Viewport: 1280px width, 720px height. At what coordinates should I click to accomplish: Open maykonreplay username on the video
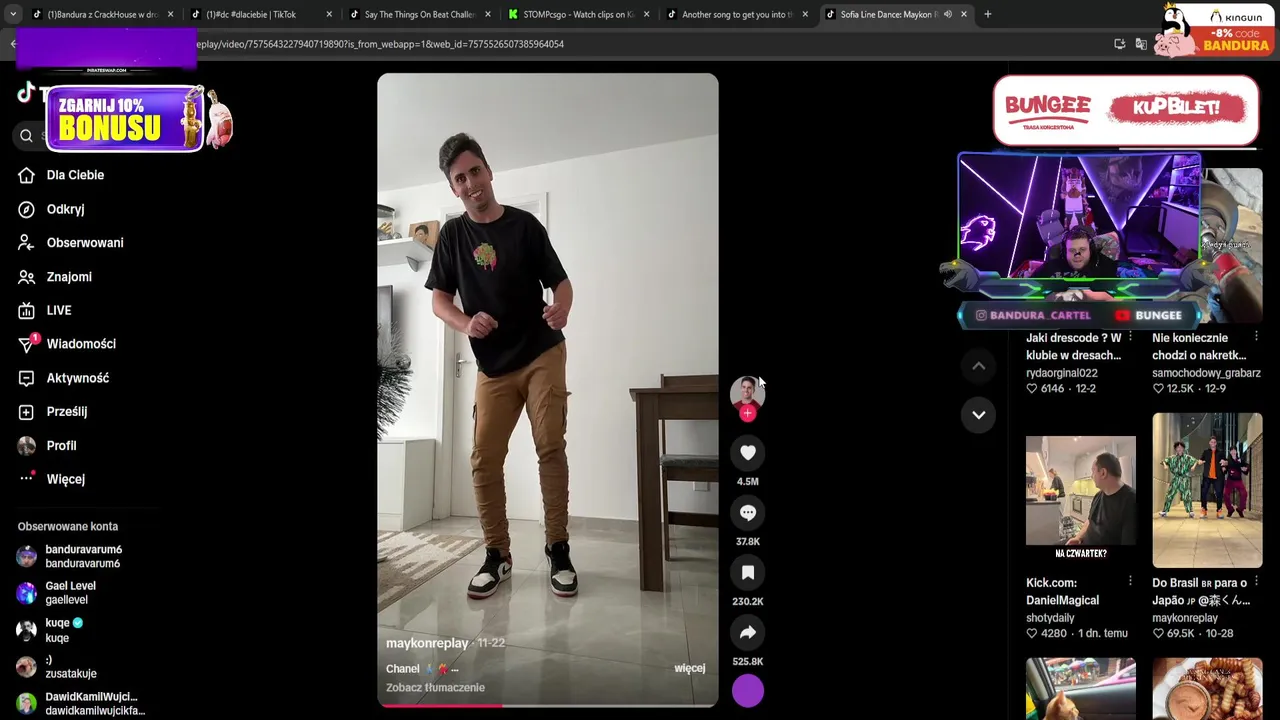(427, 643)
